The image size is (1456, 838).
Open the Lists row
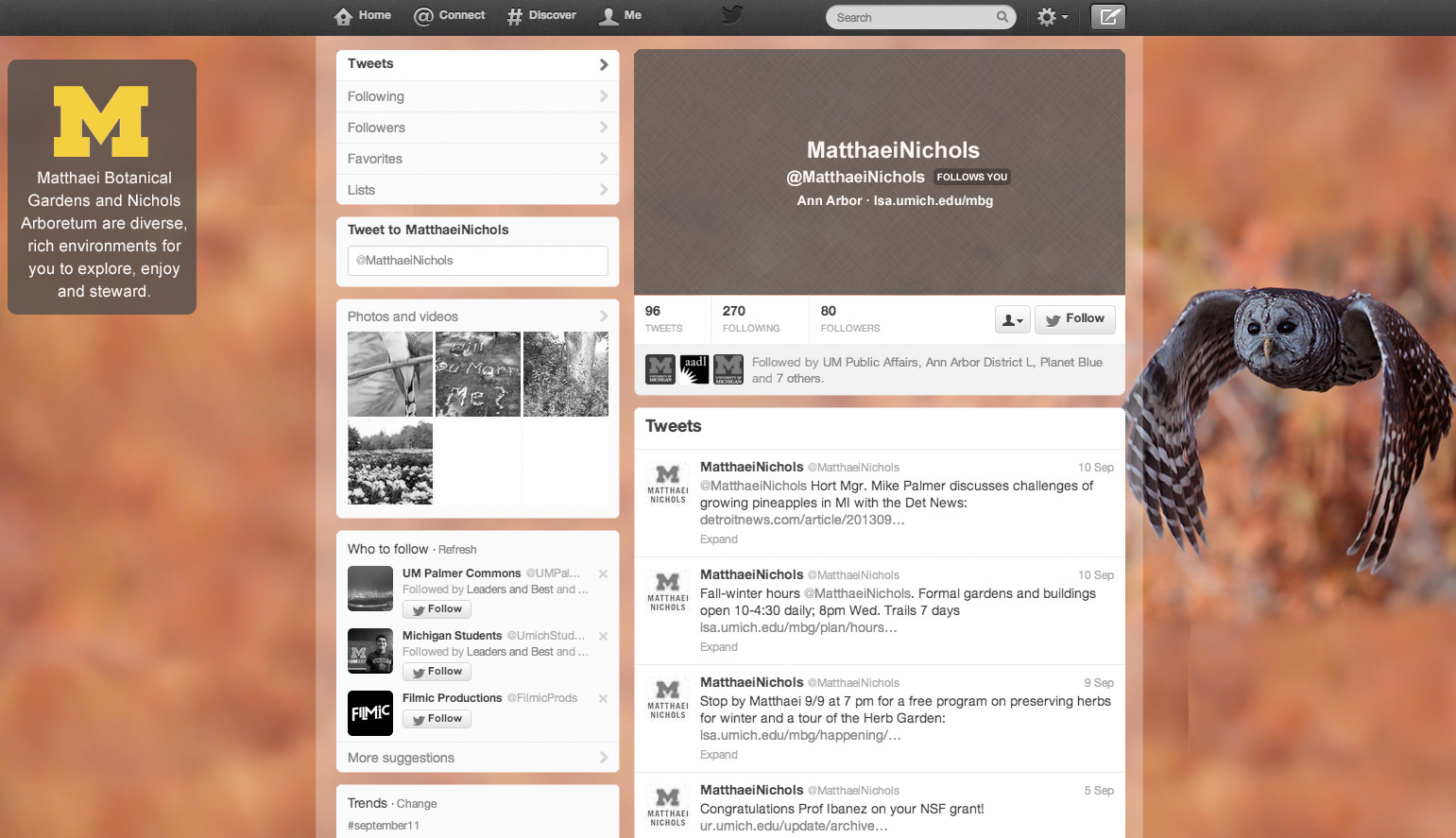click(x=477, y=190)
